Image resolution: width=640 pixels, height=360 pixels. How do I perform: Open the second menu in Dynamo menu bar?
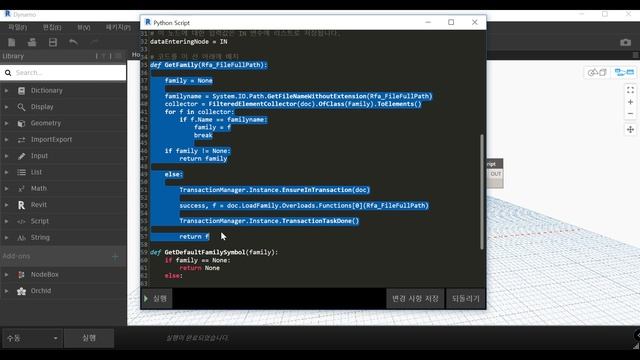pos(52,27)
